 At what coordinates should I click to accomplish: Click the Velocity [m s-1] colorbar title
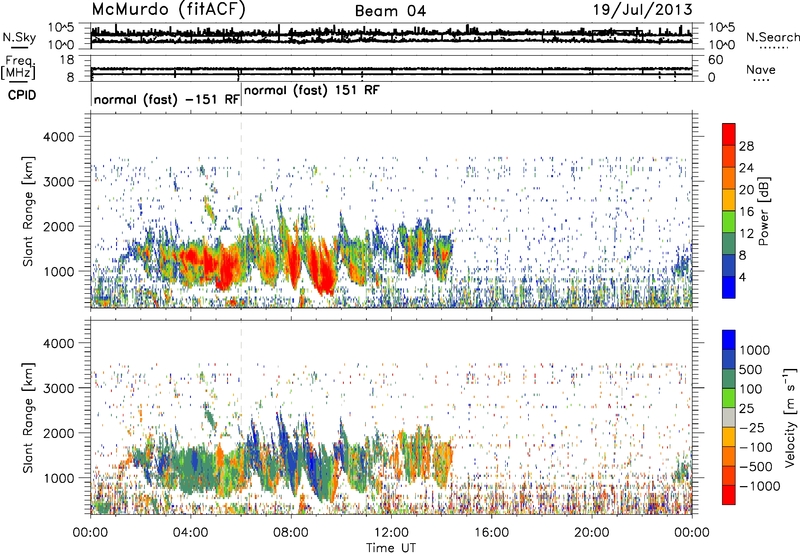tap(790, 417)
